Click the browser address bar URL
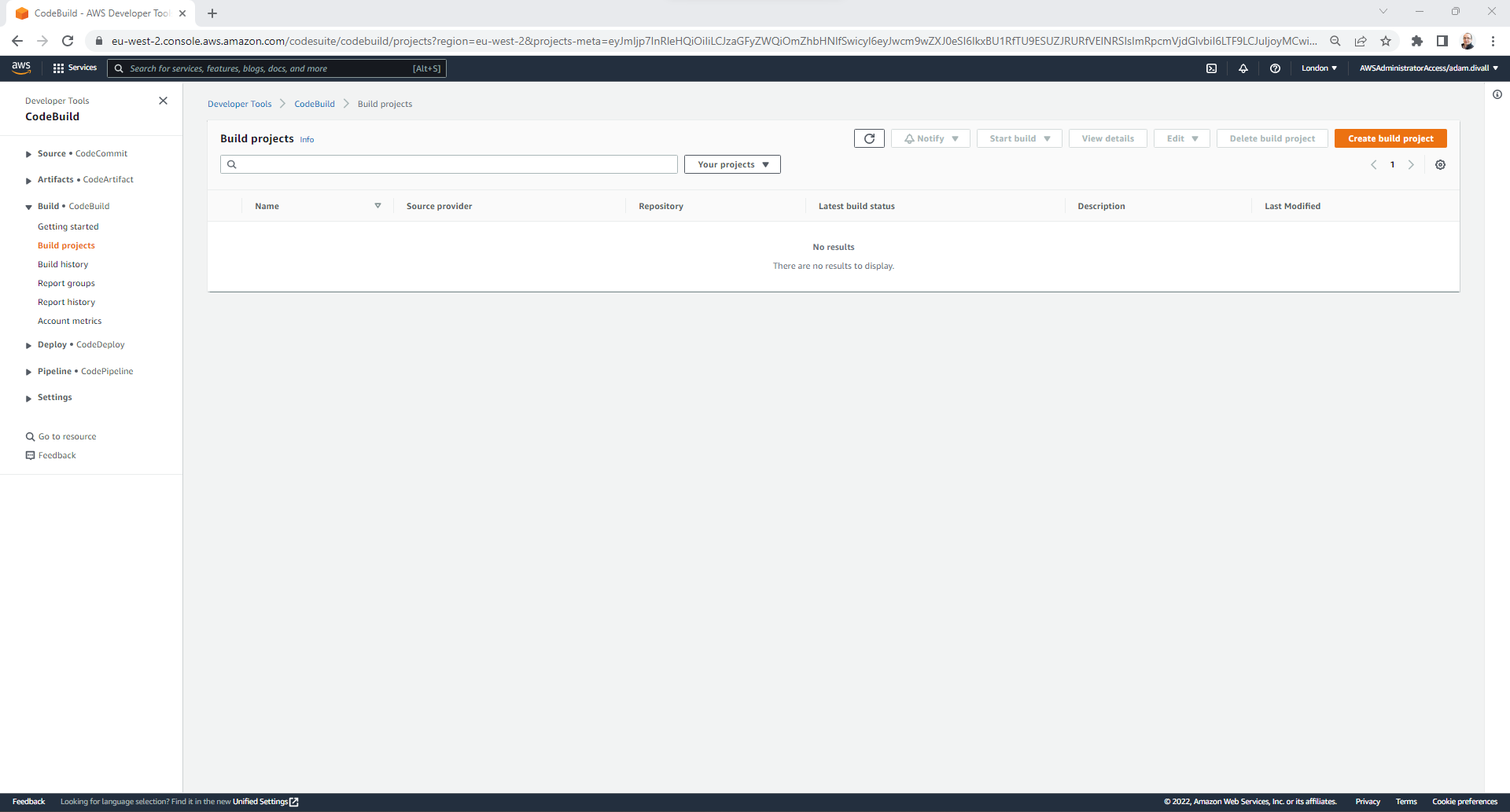The height and width of the screenshot is (812, 1510). 714,41
